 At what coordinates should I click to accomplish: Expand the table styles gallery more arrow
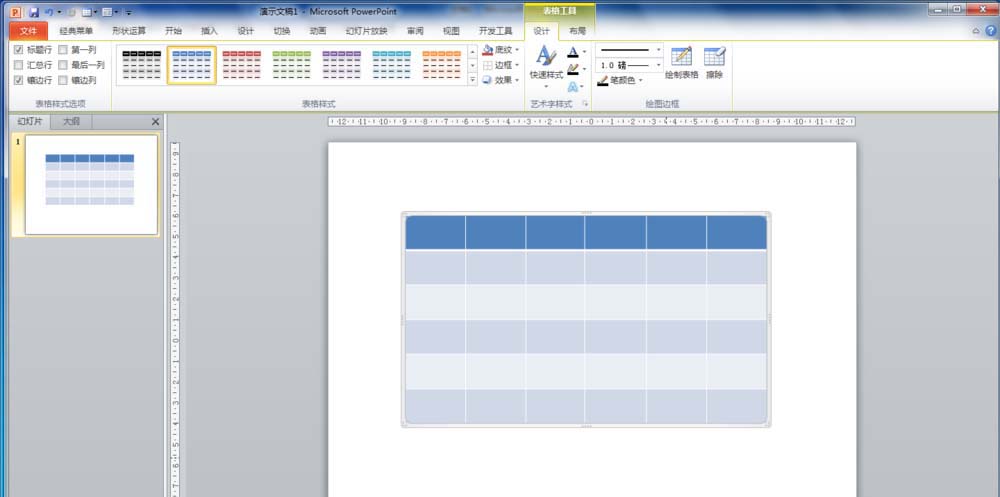(x=473, y=80)
